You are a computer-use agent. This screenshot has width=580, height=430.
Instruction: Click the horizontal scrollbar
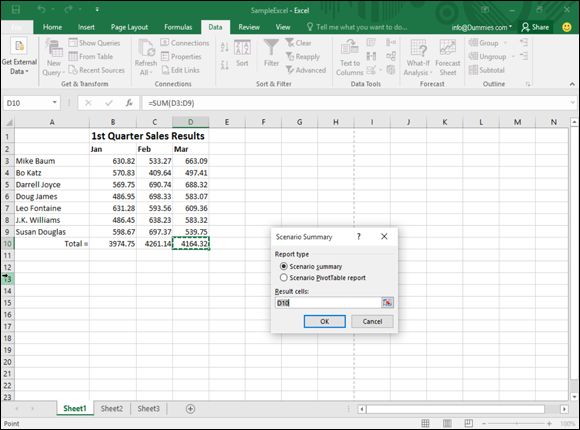[455, 409]
